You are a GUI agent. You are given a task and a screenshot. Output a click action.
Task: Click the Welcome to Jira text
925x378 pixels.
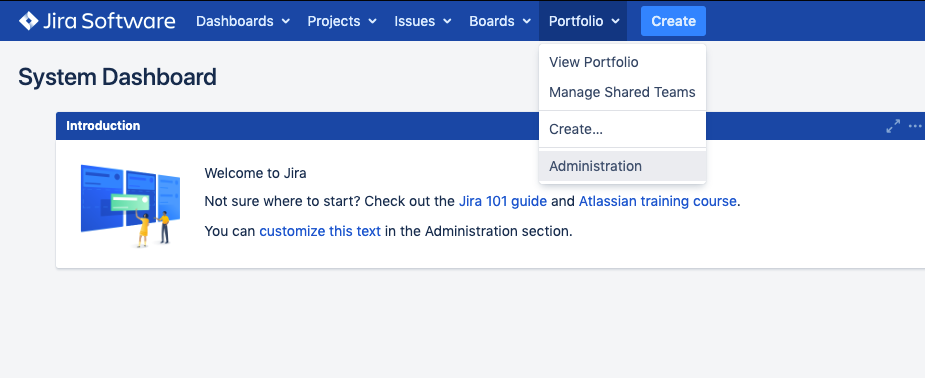click(x=255, y=173)
